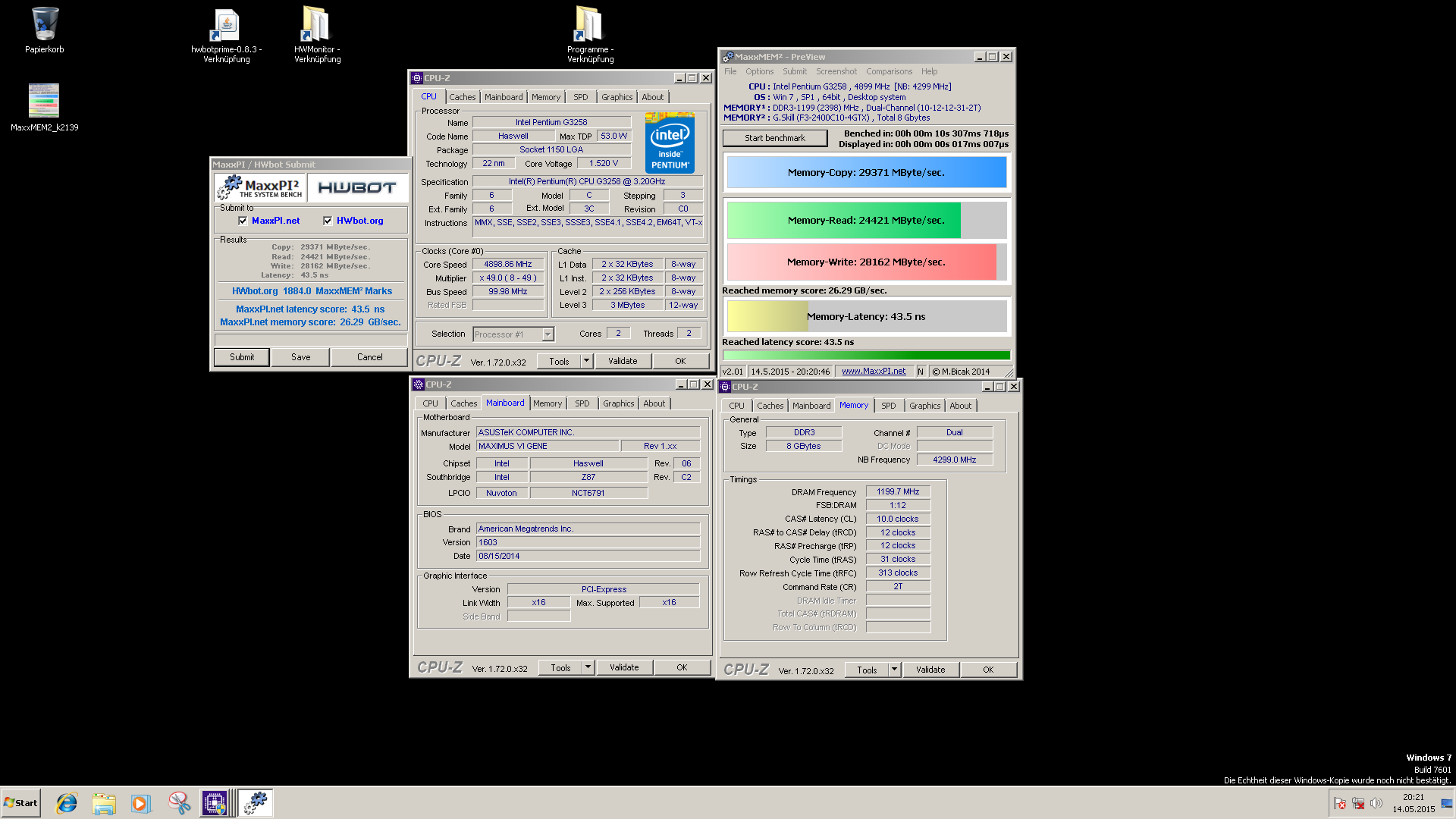Click OK in Memory CPU-Z window
Viewport: 1456px width, 819px height.
point(987,670)
